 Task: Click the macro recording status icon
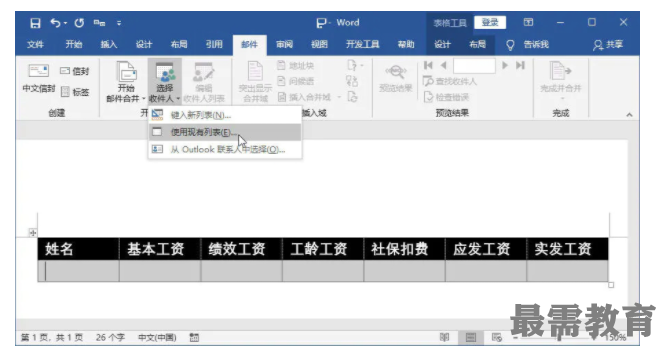(194, 337)
